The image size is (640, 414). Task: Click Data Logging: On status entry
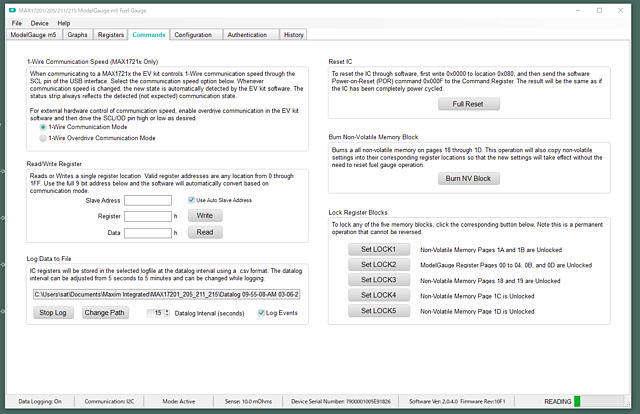point(40,401)
